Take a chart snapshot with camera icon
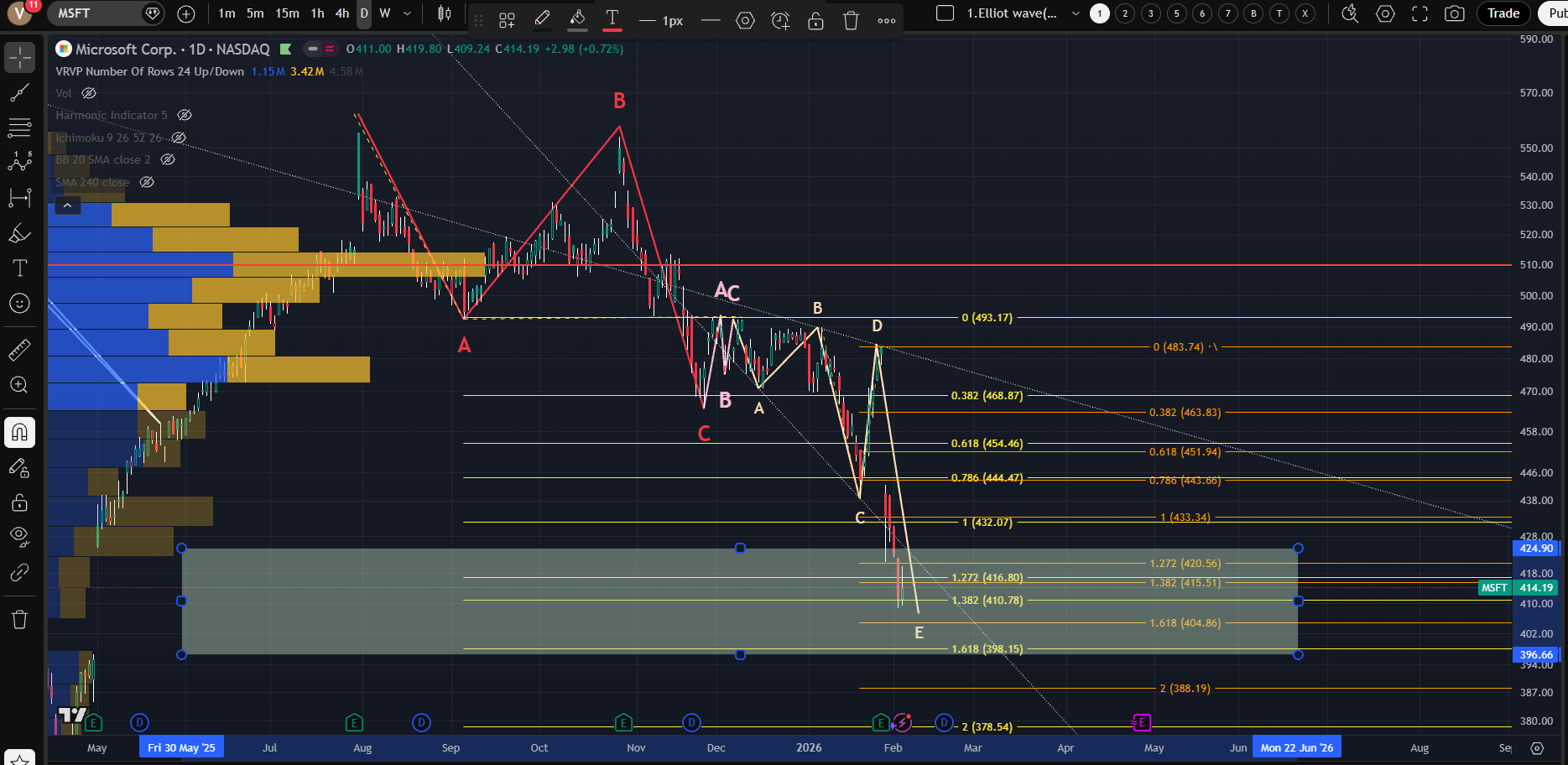Image resolution: width=1568 pixels, height=765 pixels. point(1455,13)
